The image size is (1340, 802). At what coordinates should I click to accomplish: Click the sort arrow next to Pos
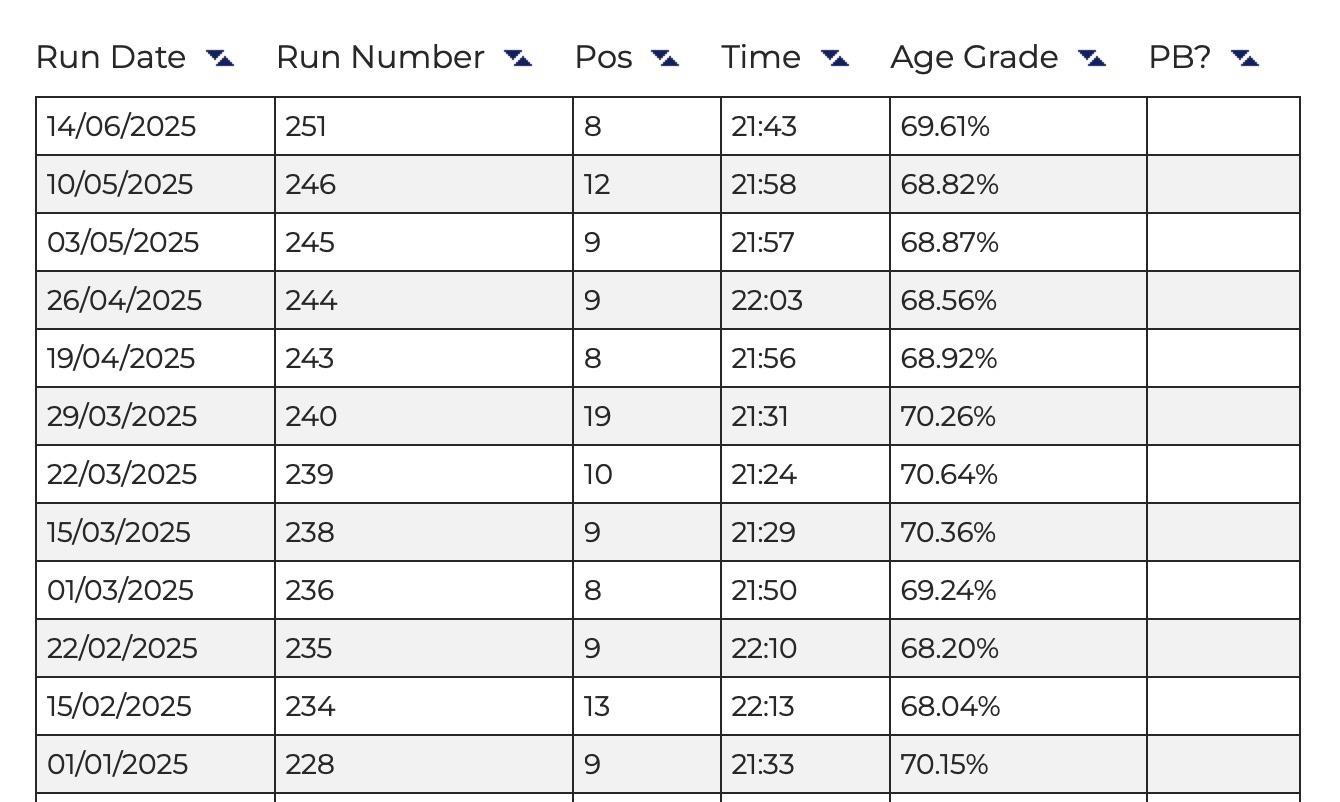(x=665, y=59)
